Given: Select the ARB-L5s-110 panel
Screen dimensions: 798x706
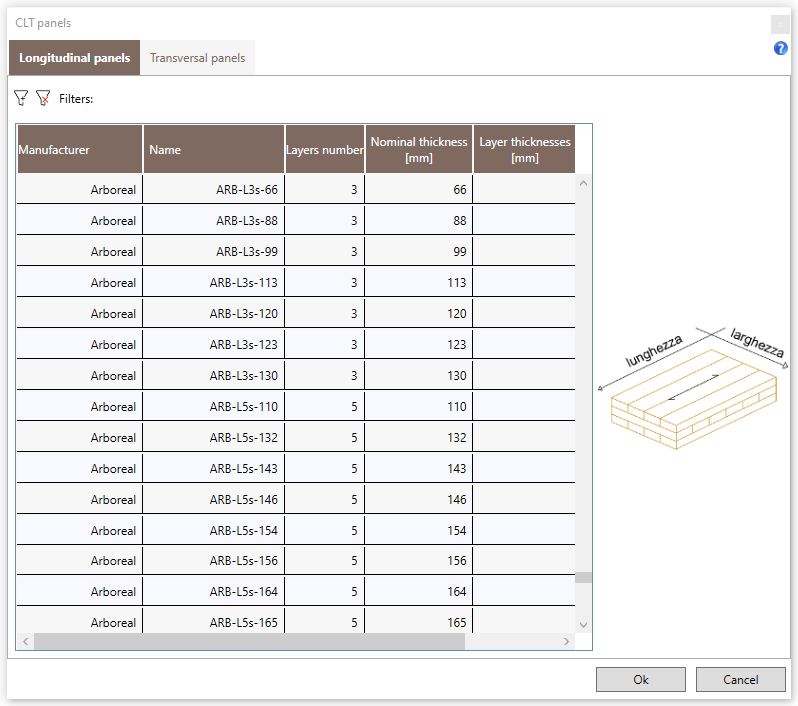Looking at the screenshot, I should (244, 407).
